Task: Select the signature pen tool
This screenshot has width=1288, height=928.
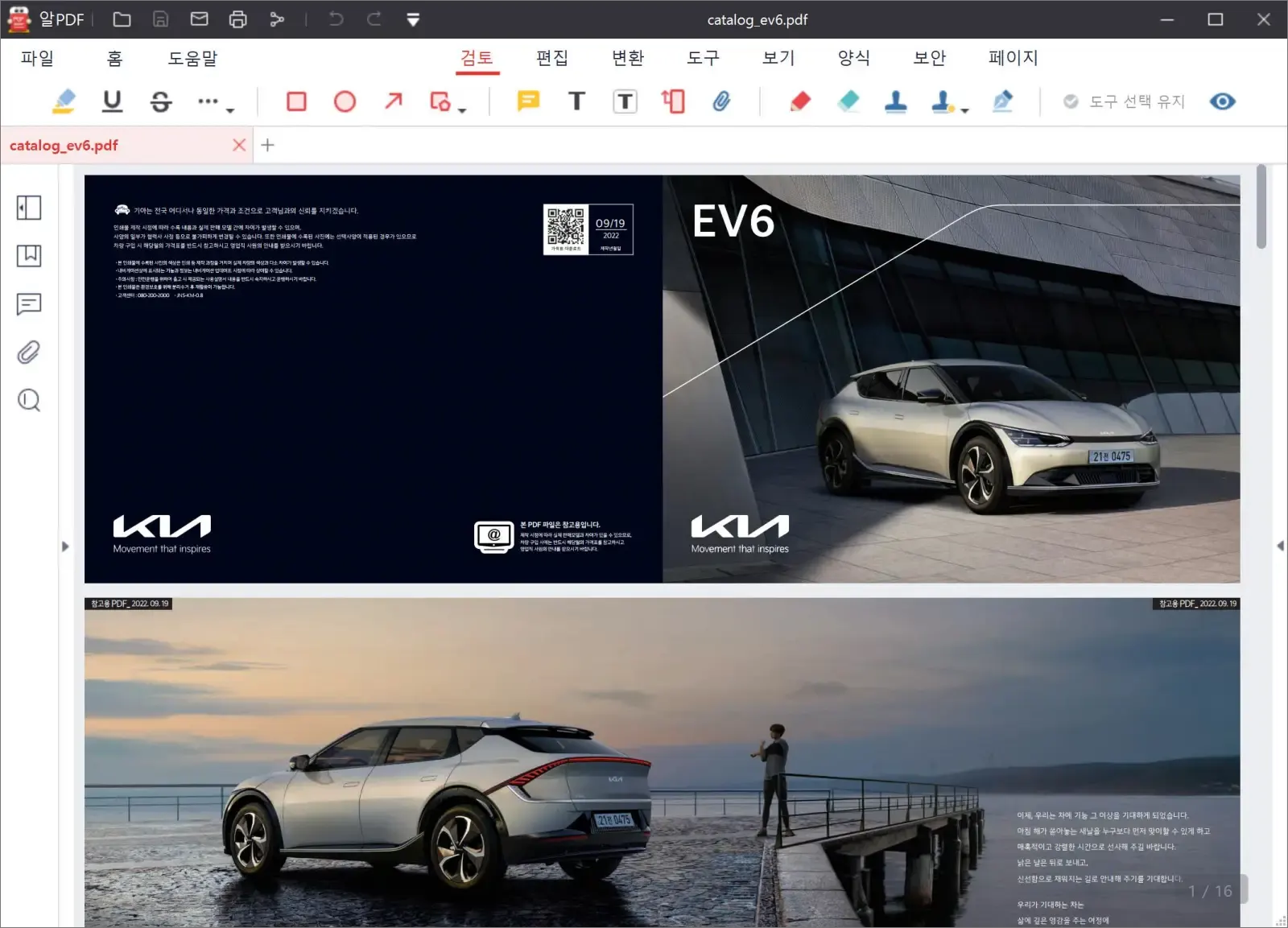Action: 1002,101
